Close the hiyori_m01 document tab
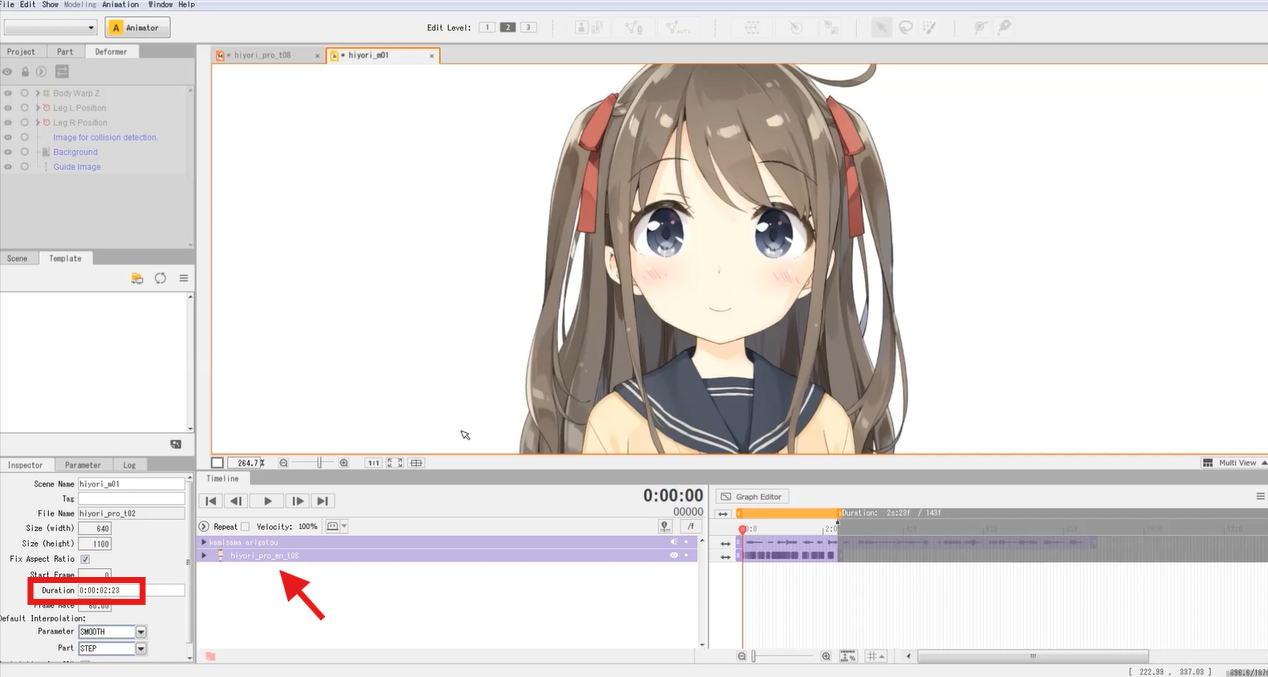 [432, 56]
